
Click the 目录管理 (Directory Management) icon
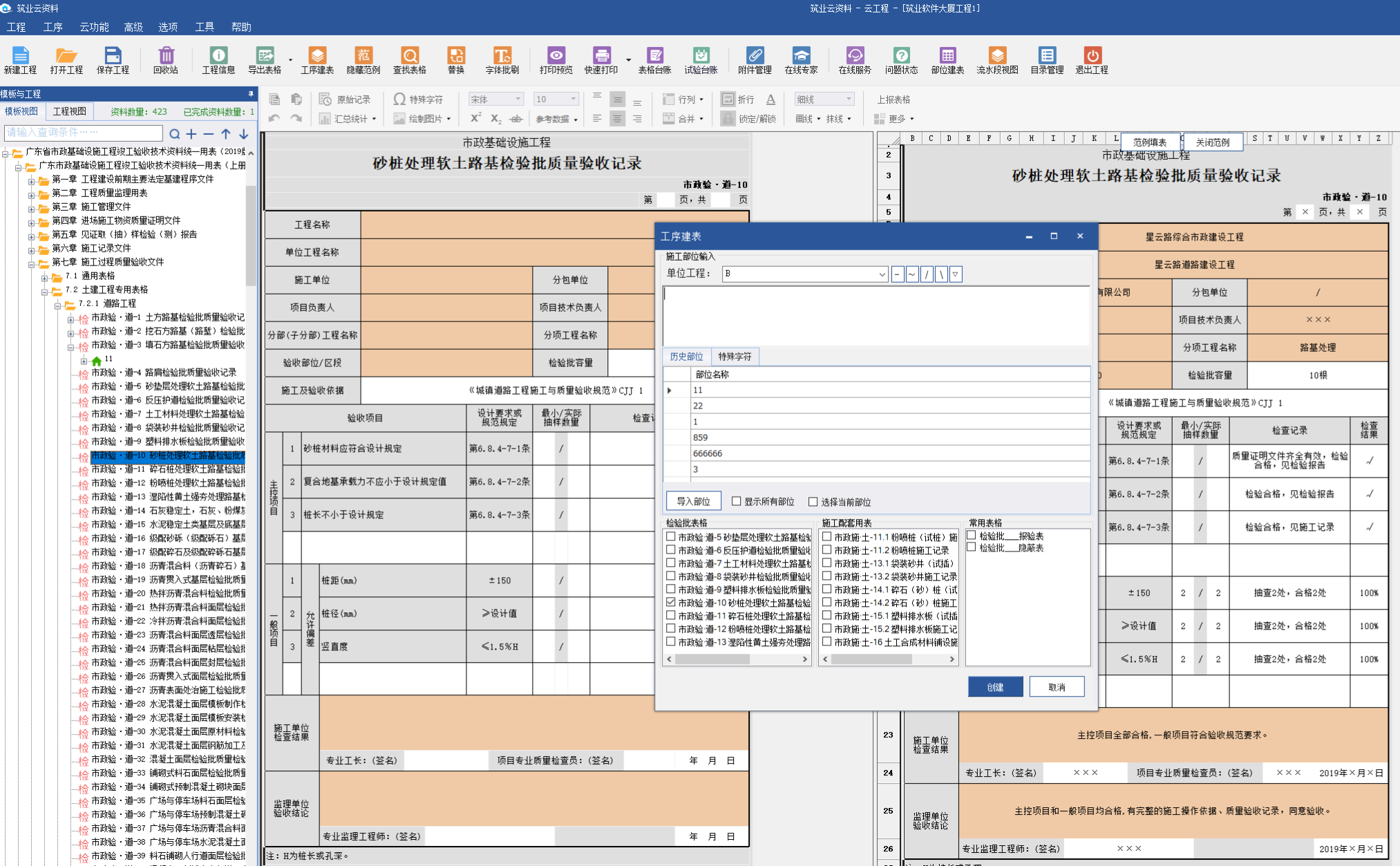[1047, 57]
